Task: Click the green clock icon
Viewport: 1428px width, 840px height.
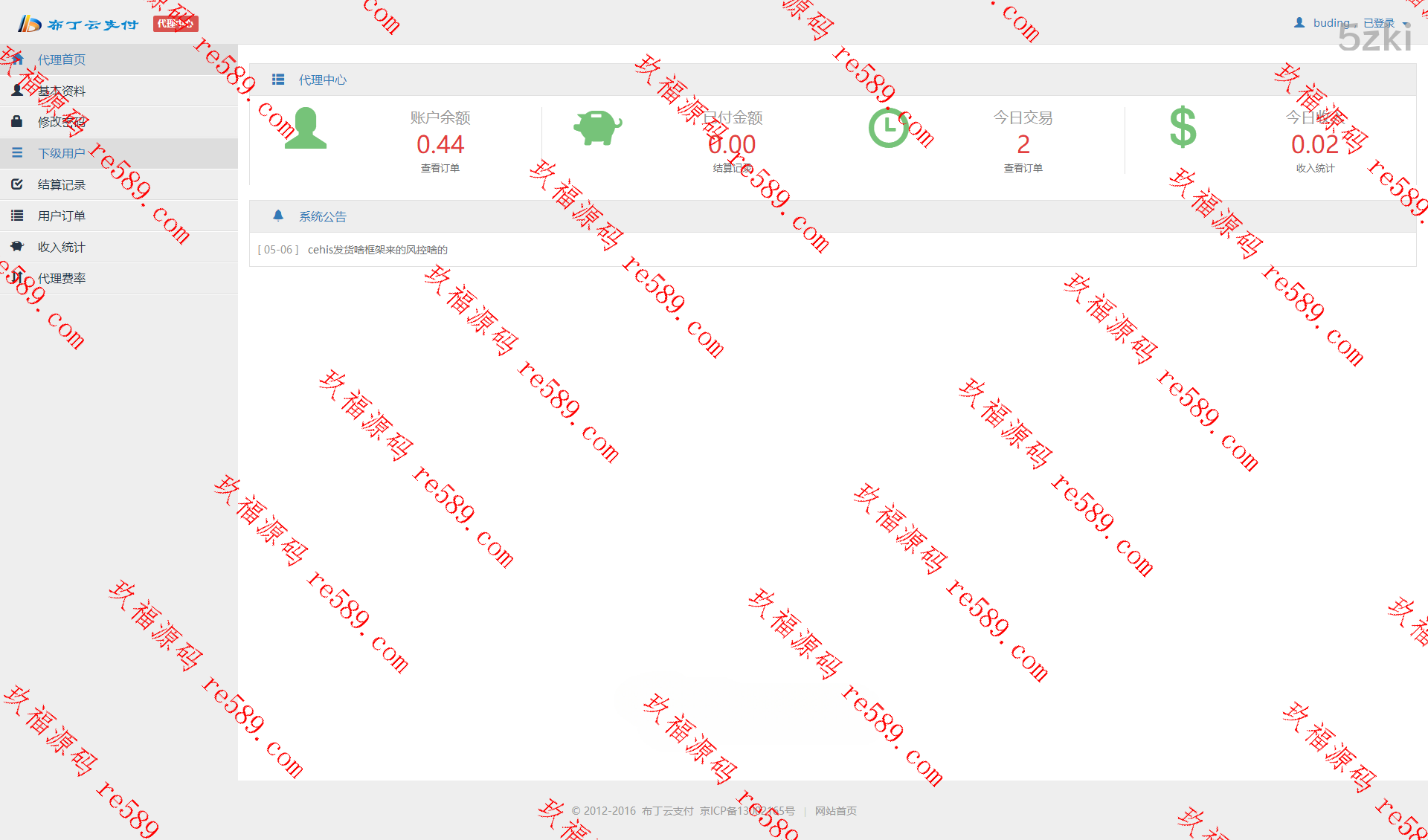Action: [x=888, y=128]
